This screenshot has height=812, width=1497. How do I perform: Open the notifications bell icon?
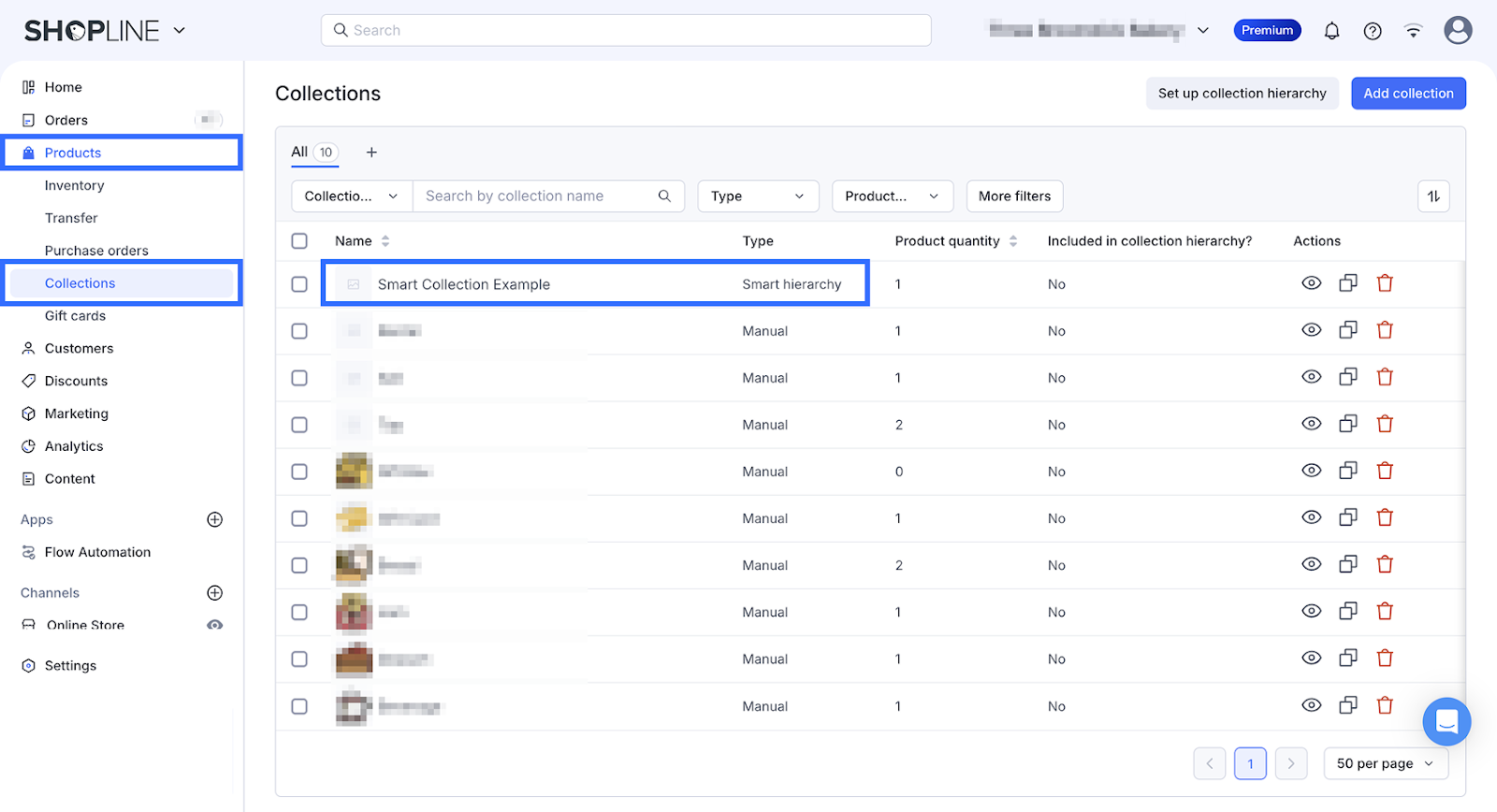[1331, 31]
